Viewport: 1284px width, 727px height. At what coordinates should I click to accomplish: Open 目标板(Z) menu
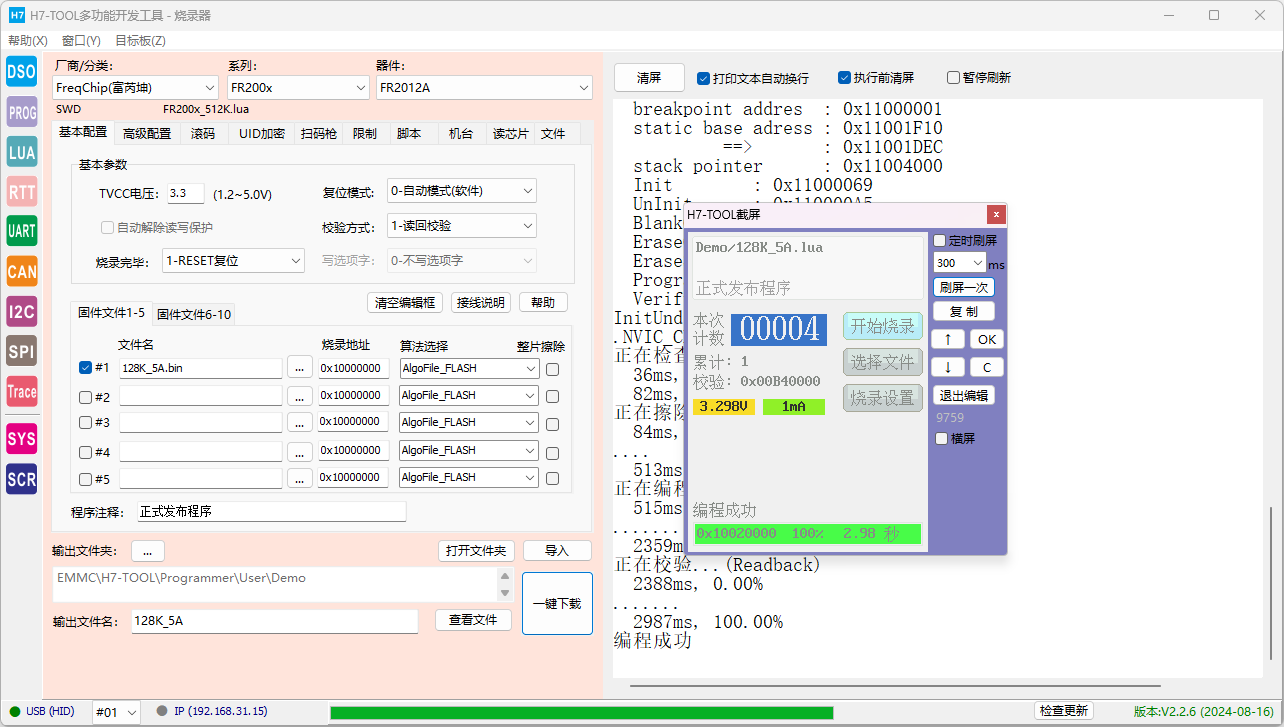tap(140, 41)
